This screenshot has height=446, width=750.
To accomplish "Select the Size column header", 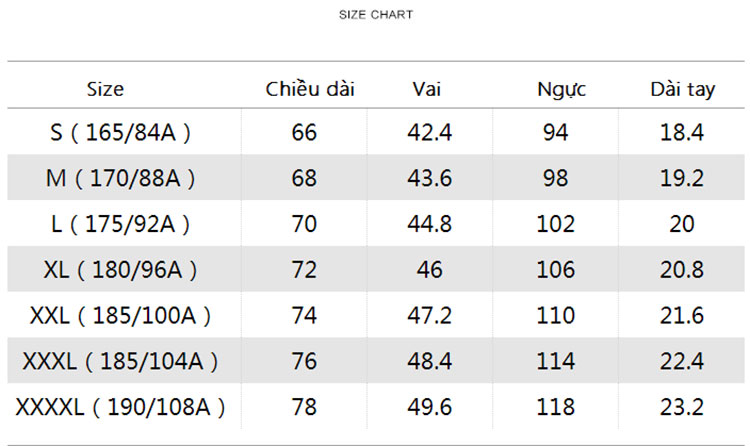I will tap(105, 89).
